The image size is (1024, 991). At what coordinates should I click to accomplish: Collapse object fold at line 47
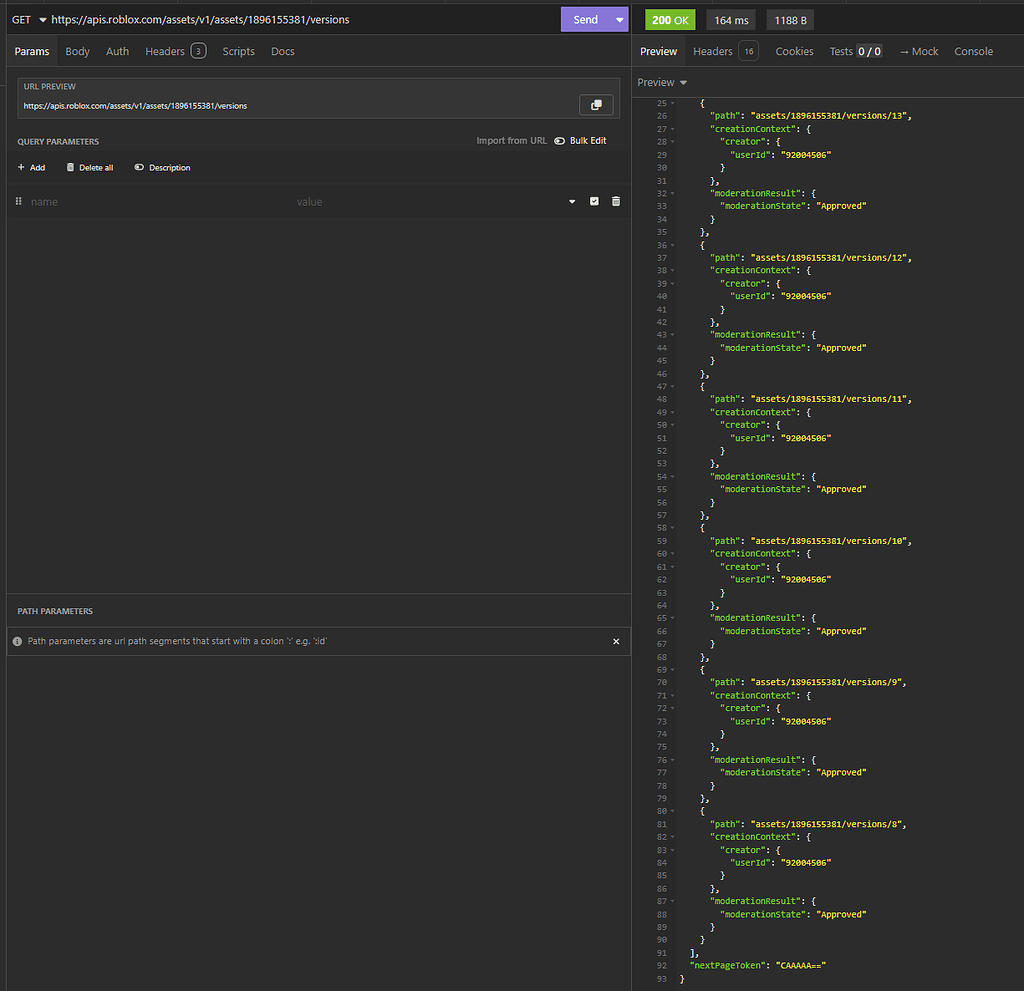click(673, 387)
